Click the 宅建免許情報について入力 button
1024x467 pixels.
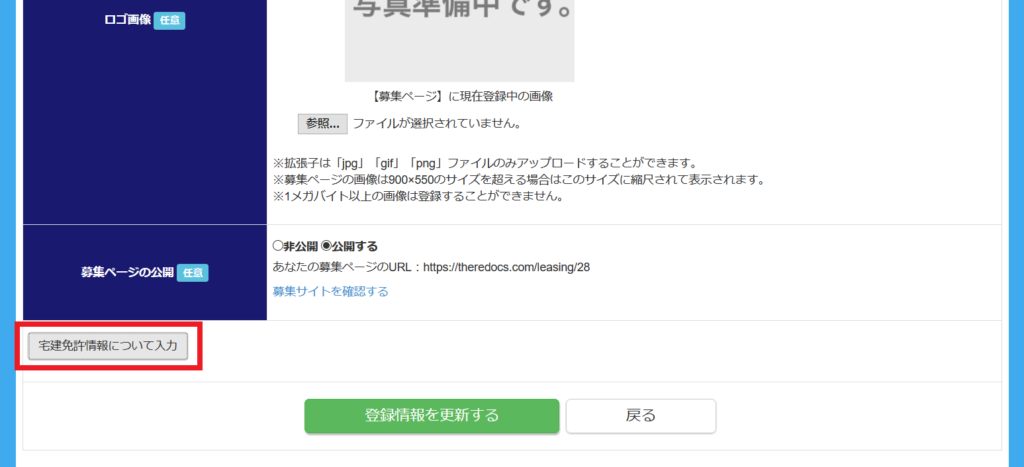pyautogui.click(x=108, y=346)
